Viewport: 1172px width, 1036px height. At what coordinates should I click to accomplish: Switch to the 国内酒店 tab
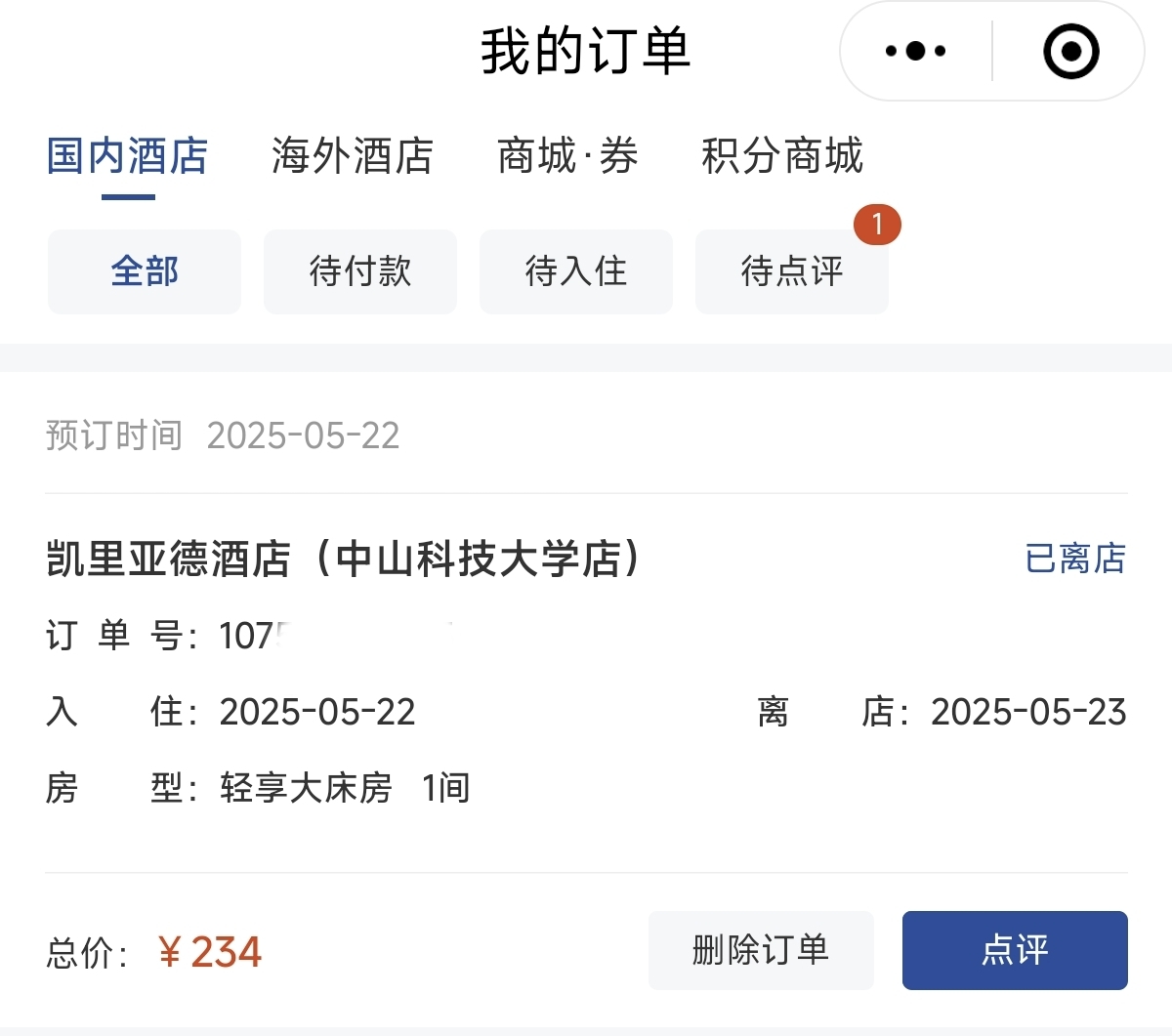click(128, 156)
